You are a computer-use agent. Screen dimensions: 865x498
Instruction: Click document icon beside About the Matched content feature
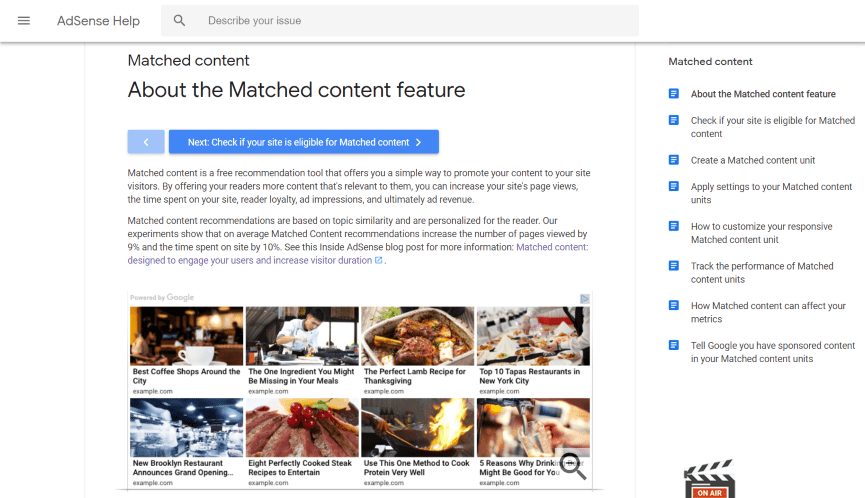(674, 94)
